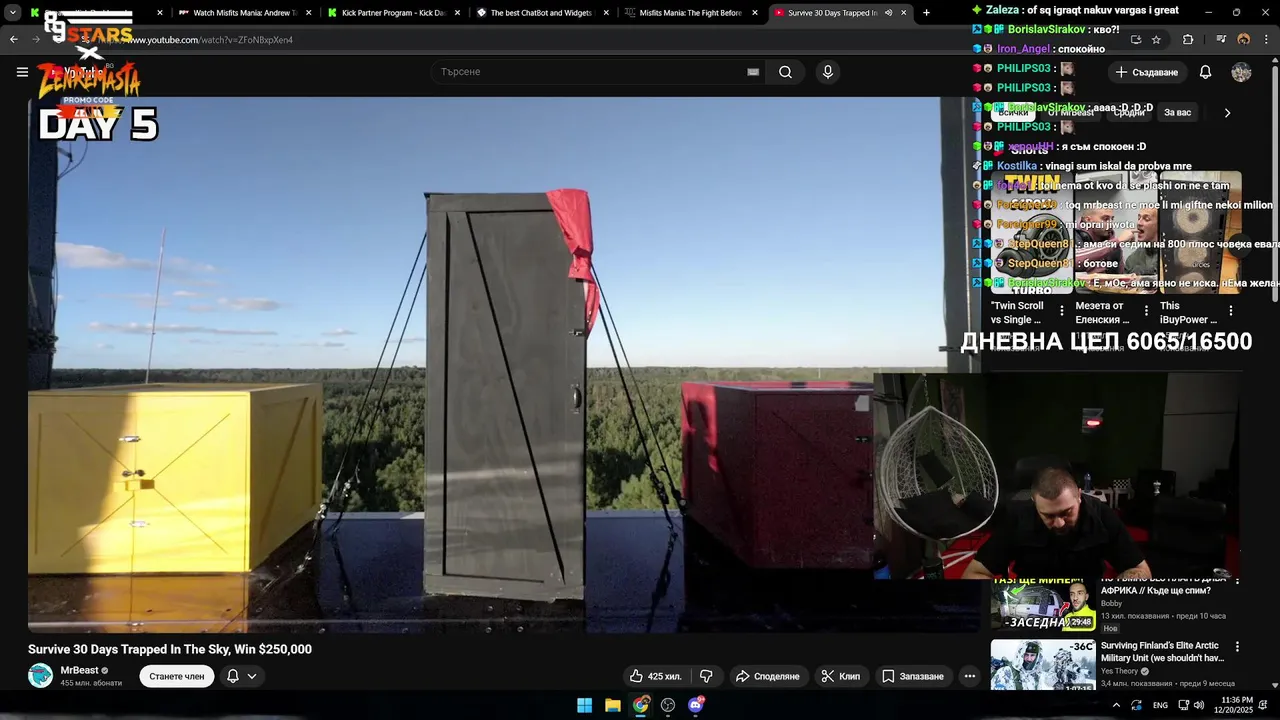Expand the notification bell dropdown beside Станете член
1280x720 pixels.
241,676
